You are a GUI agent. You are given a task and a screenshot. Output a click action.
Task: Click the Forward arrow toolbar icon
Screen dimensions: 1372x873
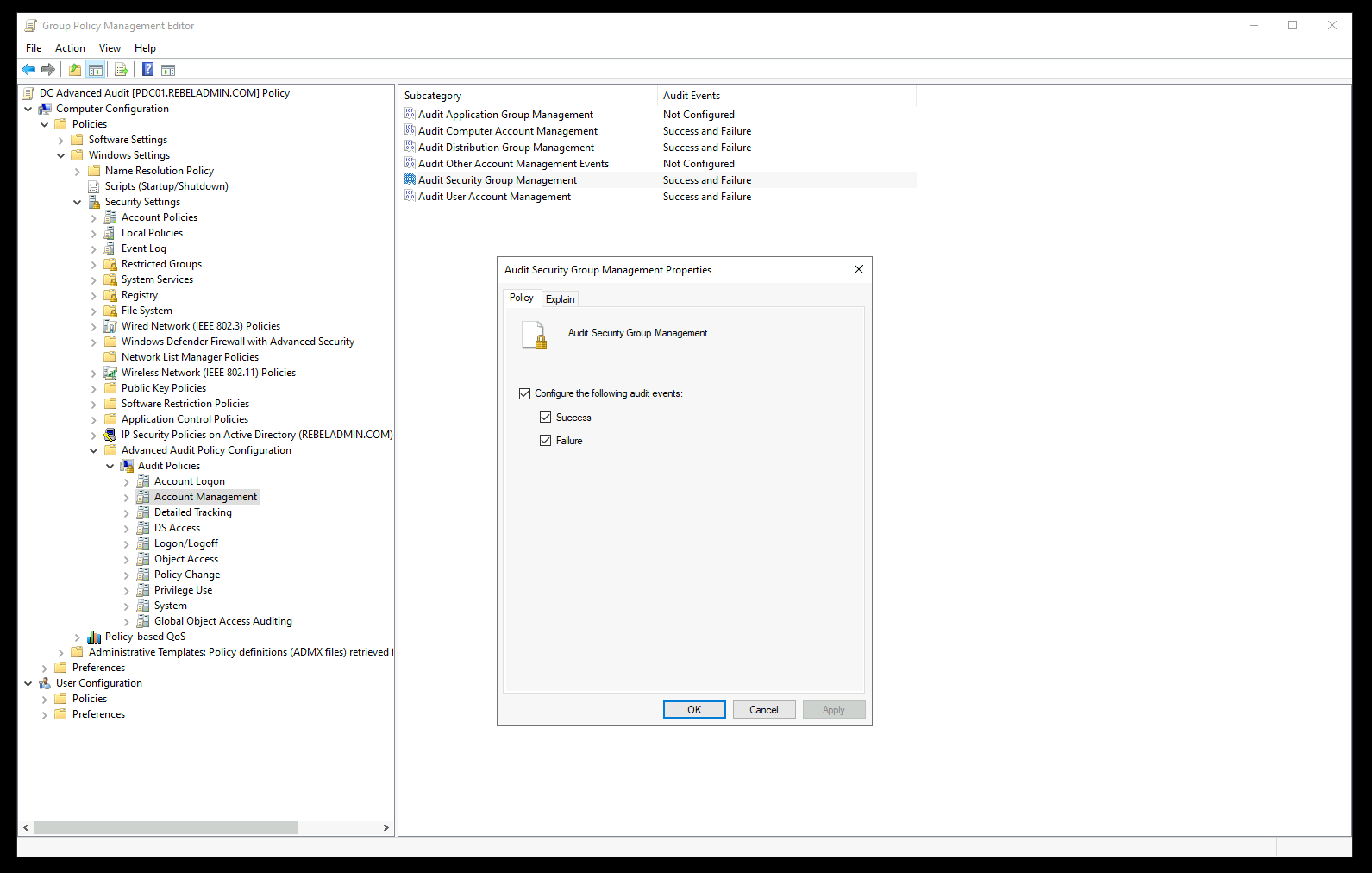click(x=48, y=70)
